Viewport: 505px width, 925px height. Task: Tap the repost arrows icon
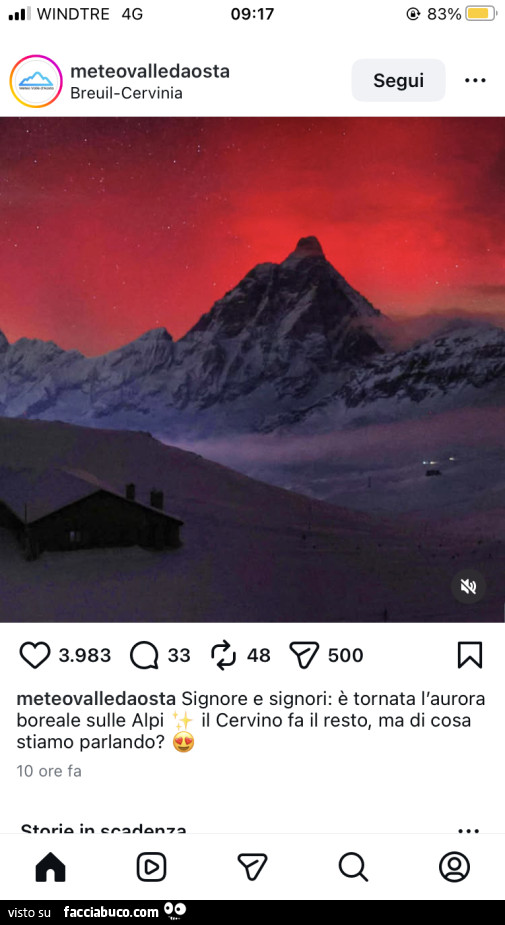[223, 655]
